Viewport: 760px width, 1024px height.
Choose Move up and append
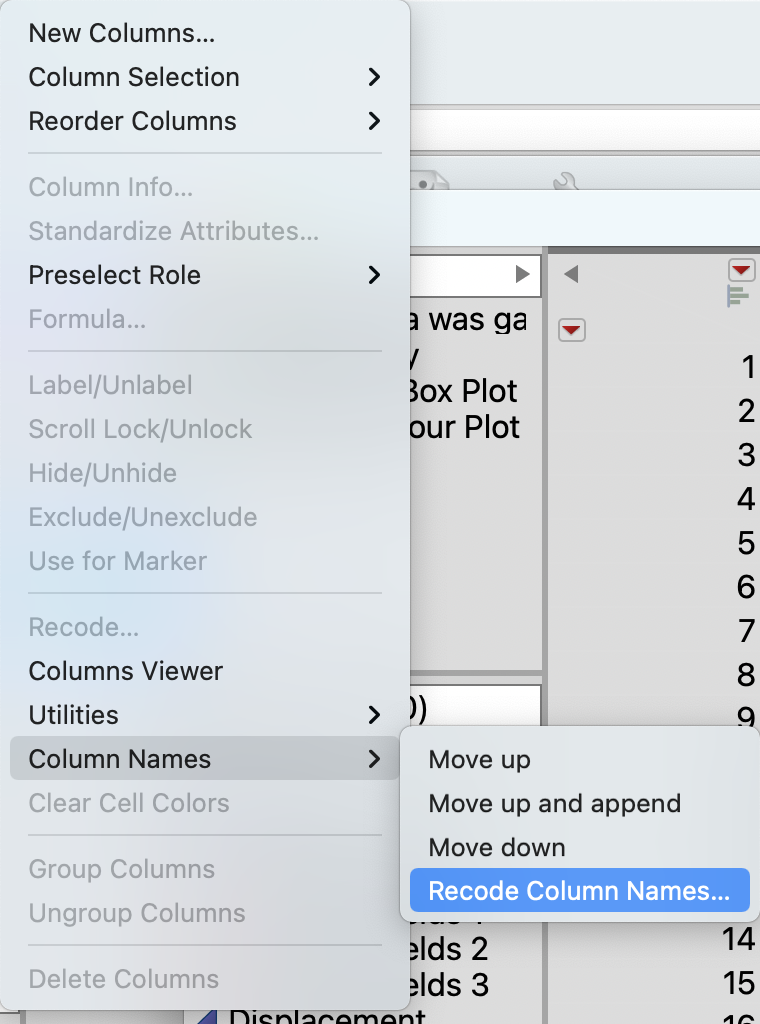tap(554, 803)
